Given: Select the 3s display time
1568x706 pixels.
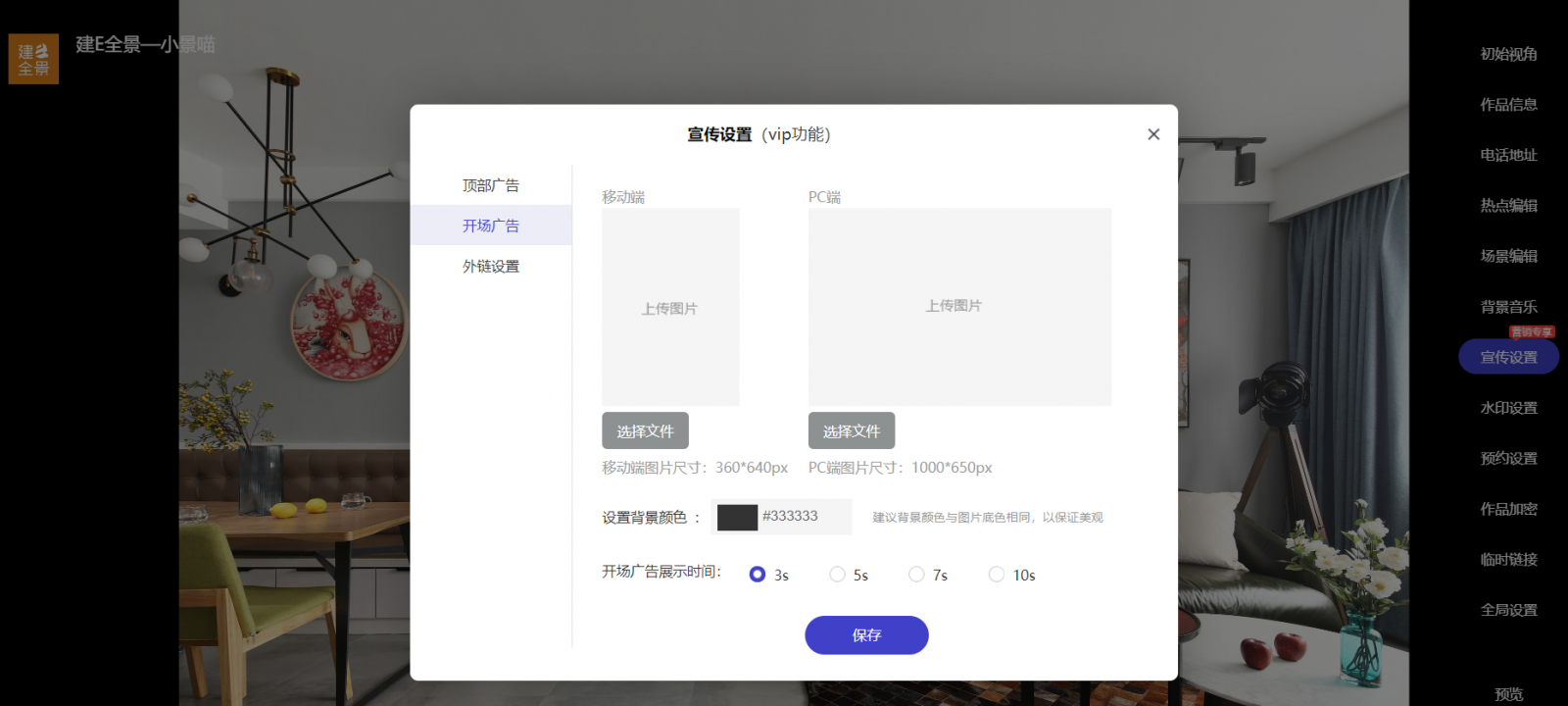Looking at the screenshot, I should click(758, 575).
